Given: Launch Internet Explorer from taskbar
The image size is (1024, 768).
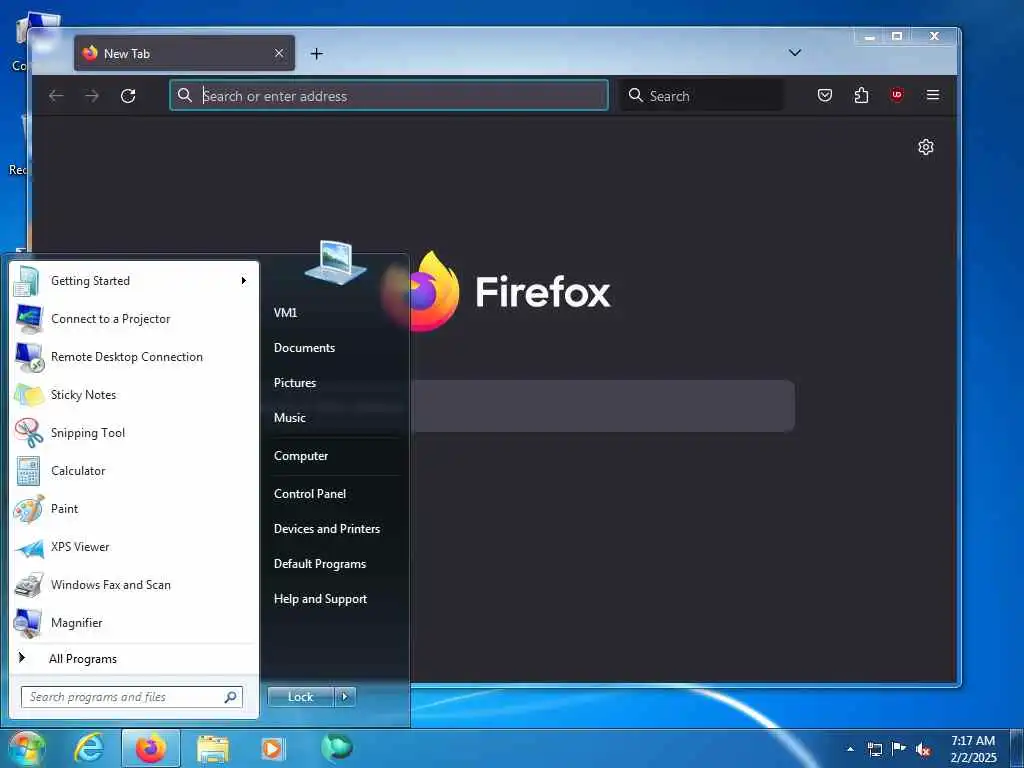Looking at the screenshot, I should (x=89, y=748).
